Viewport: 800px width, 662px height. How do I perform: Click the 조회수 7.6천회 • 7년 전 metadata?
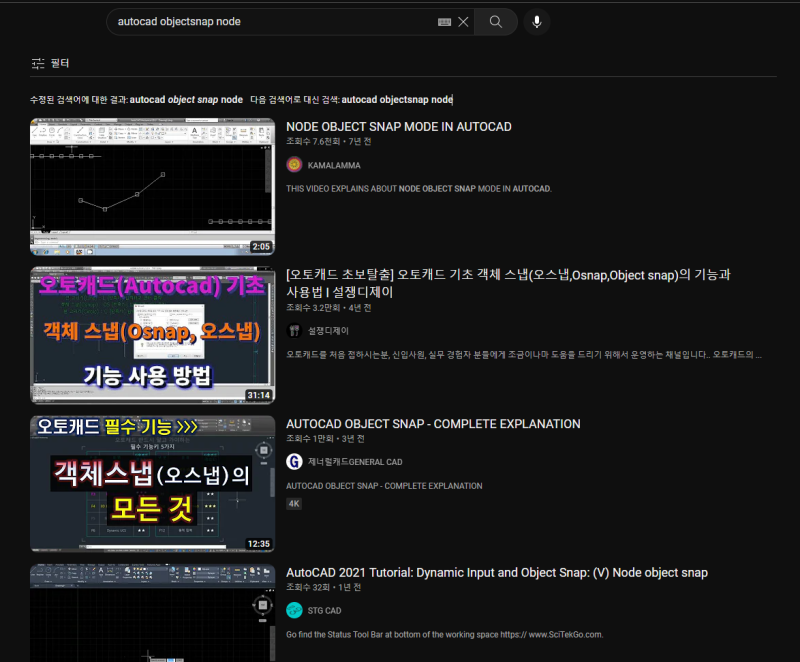click(329, 141)
